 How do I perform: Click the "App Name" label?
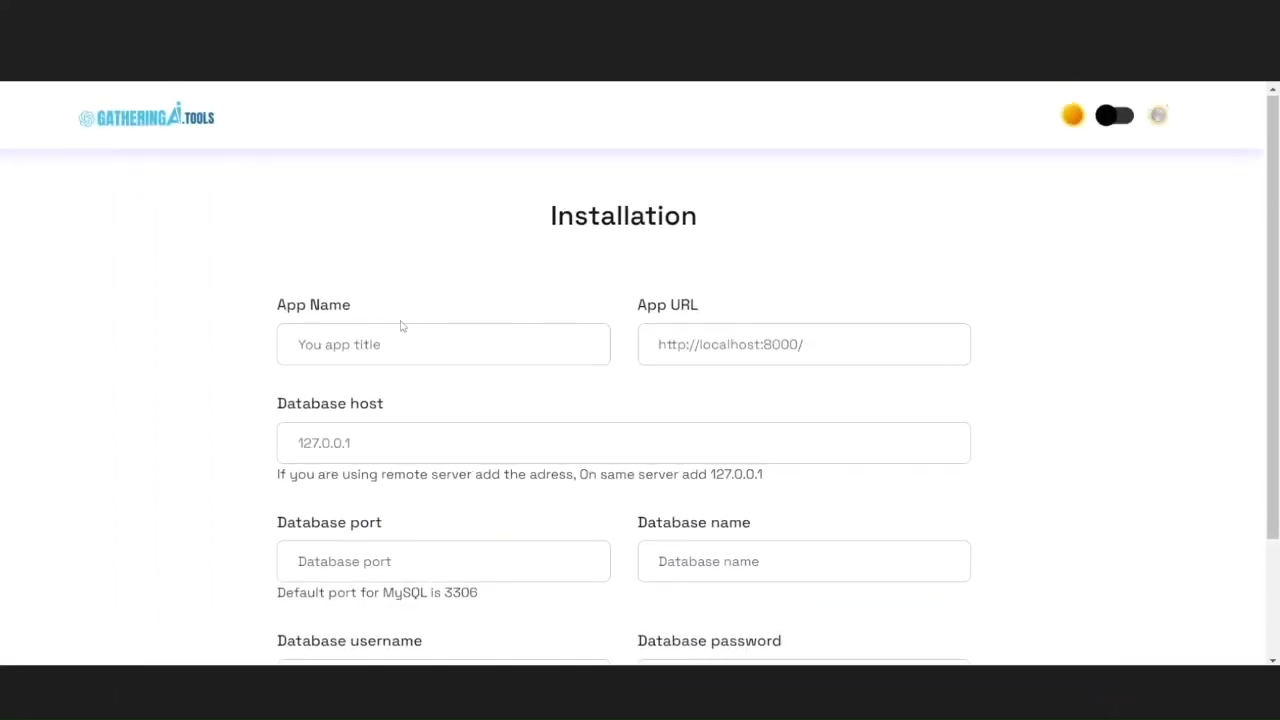[x=313, y=305]
